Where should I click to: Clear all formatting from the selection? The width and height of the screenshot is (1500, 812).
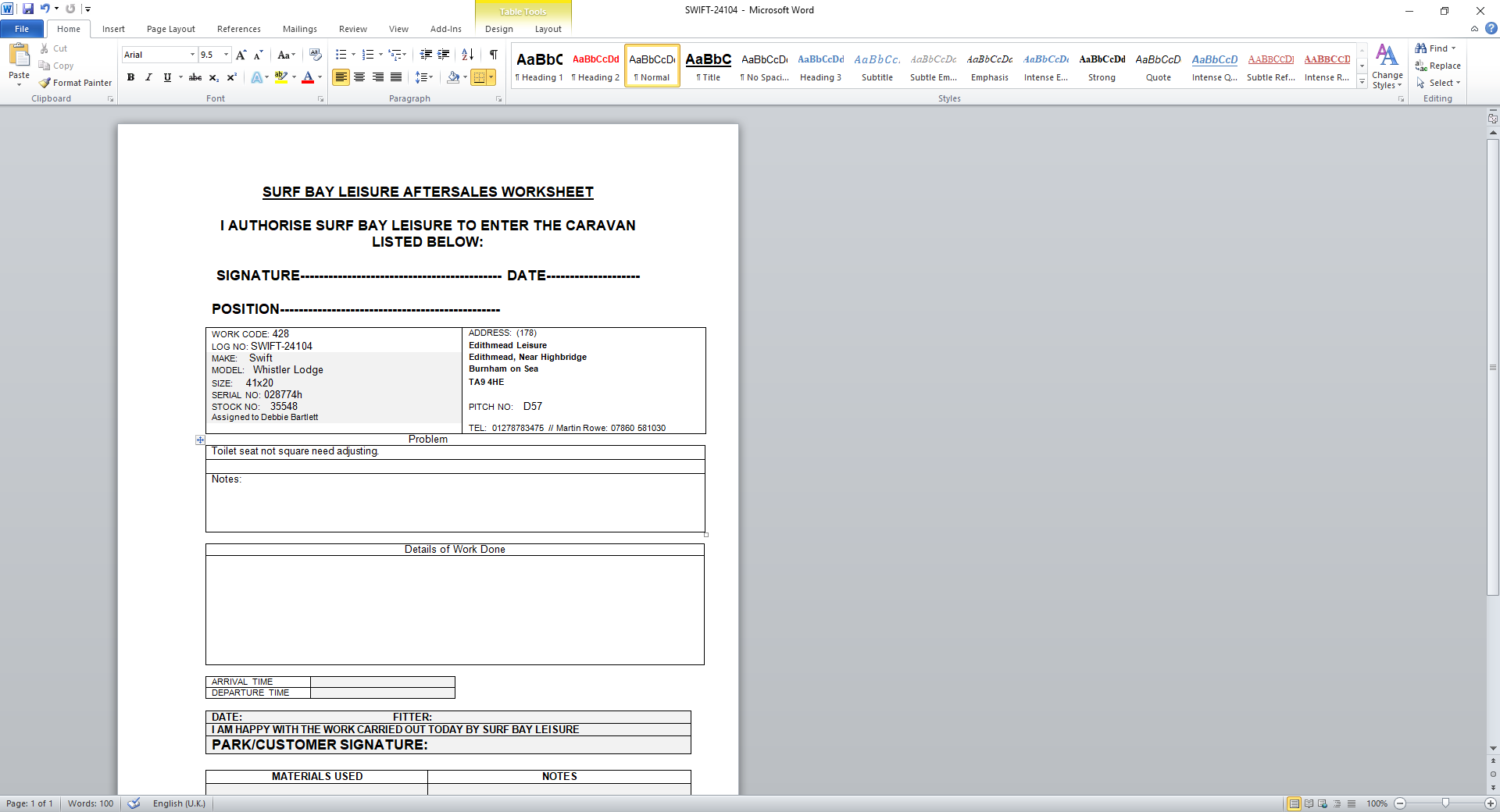click(315, 55)
